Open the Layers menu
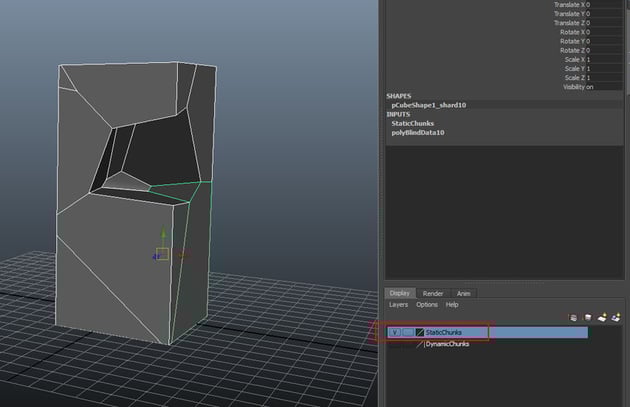The width and height of the screenshot is (630, 407). [398, 305]
